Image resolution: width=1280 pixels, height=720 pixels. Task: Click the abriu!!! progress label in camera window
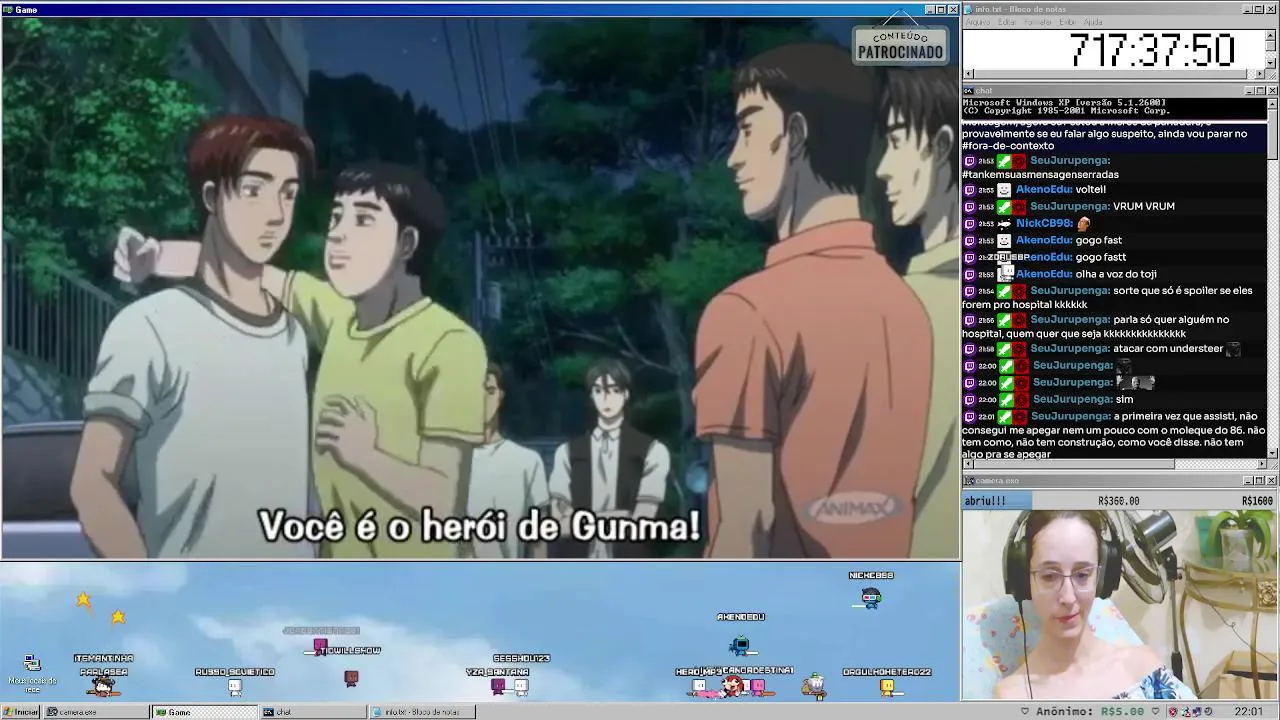coord(985,501)
